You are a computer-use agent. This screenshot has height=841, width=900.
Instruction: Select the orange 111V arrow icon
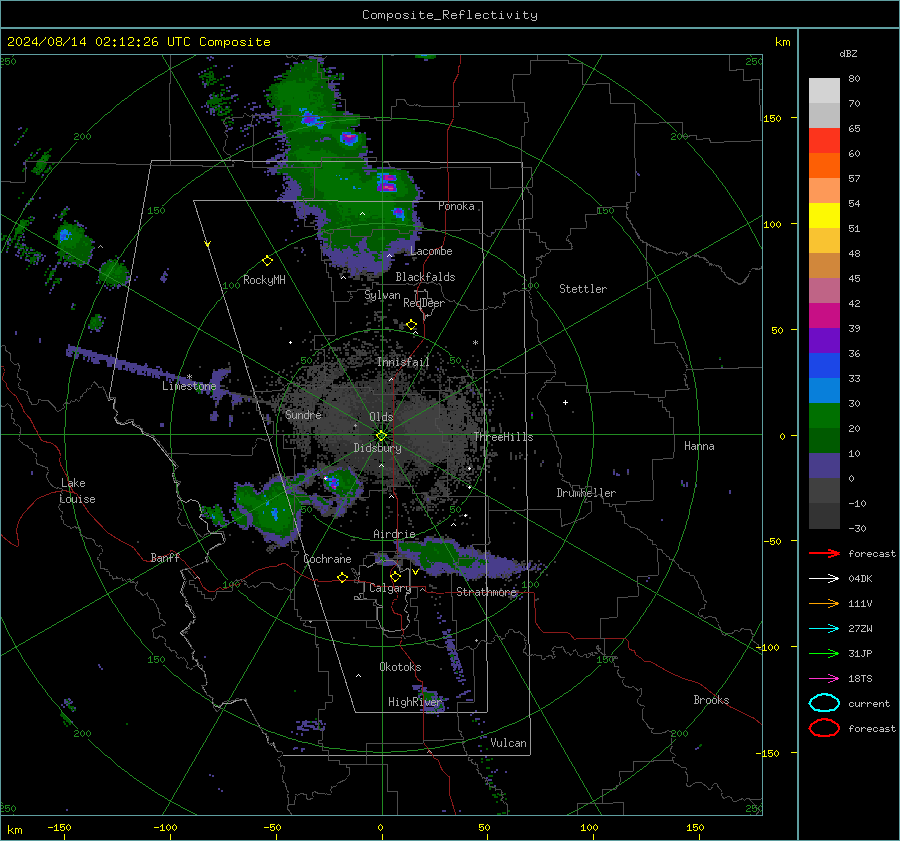(x=824, y=603)
